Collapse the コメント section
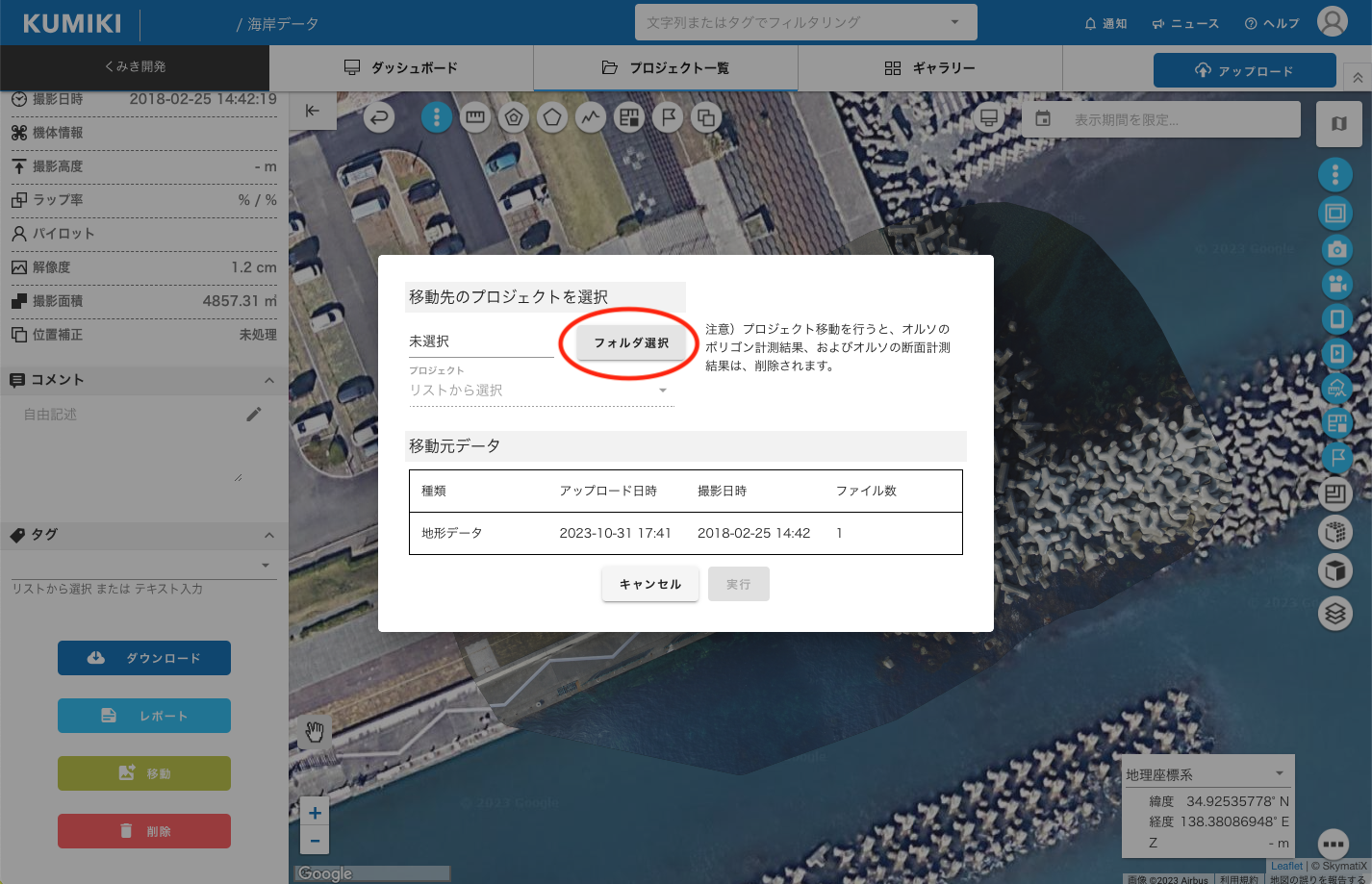Image resolution: width=1372 pixels, height=884 pixels. tap(269, 380)
